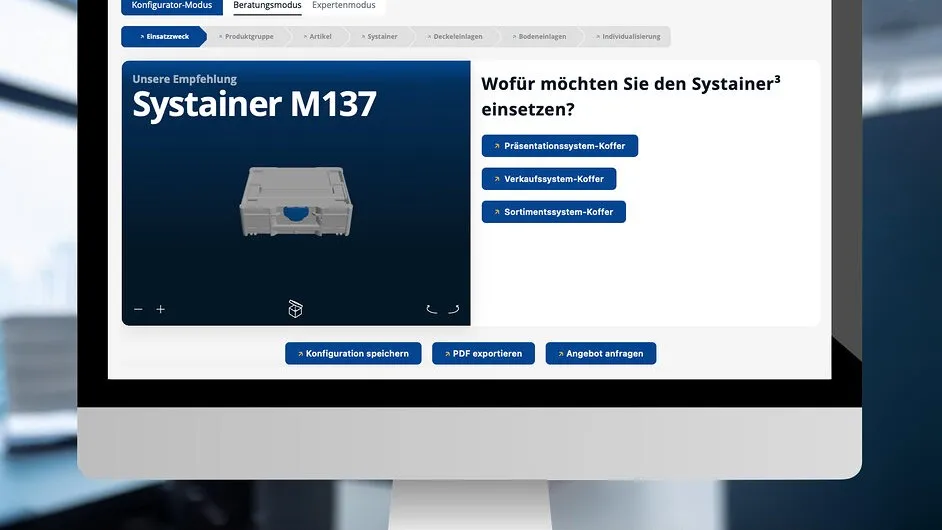Viewport: 942px width, 530px height.
Task: Choose Verkaufssystem-Koffer option
Action: [x=549, y=179]
